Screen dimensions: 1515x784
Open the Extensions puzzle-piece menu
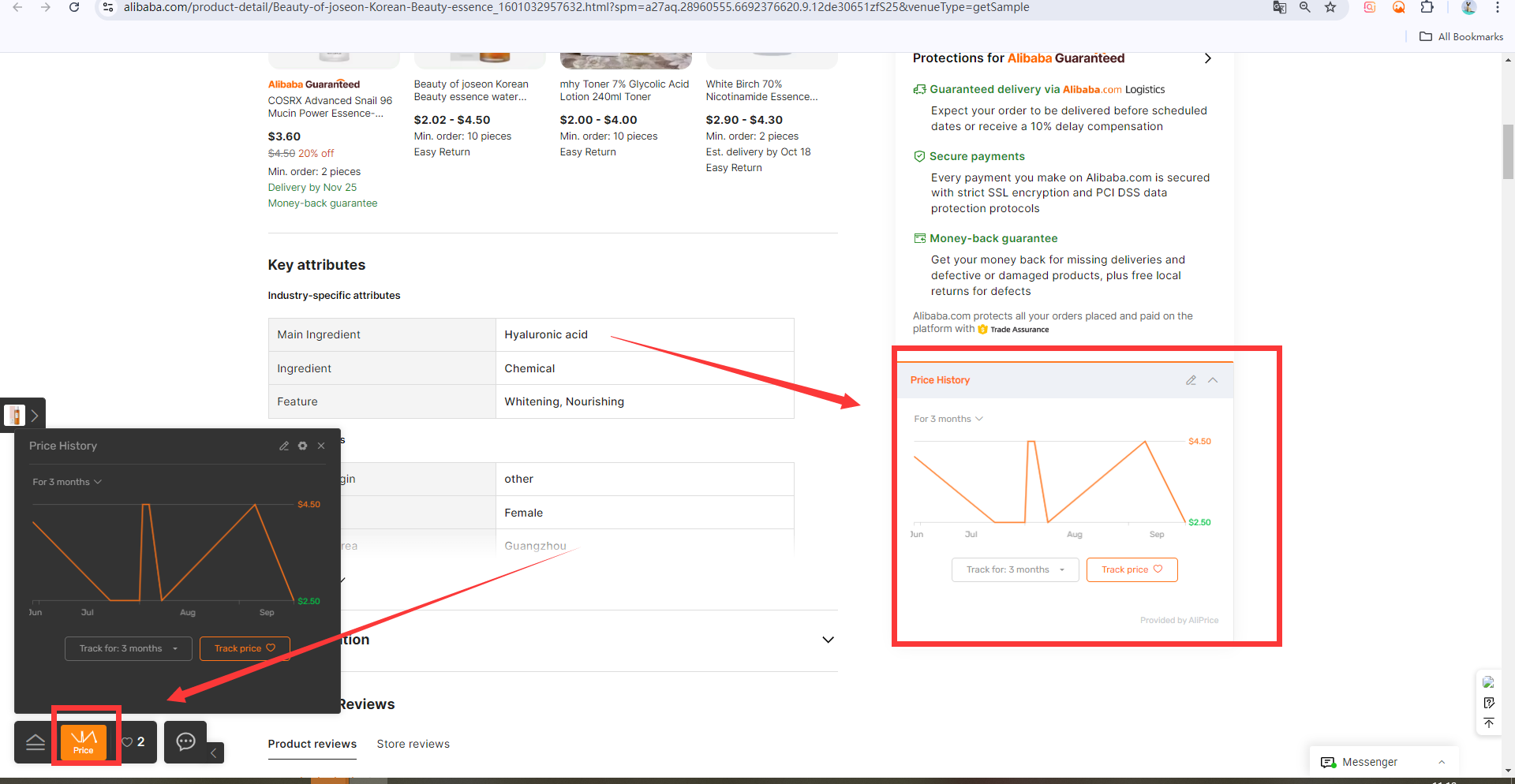click(x=1427, y=7)
